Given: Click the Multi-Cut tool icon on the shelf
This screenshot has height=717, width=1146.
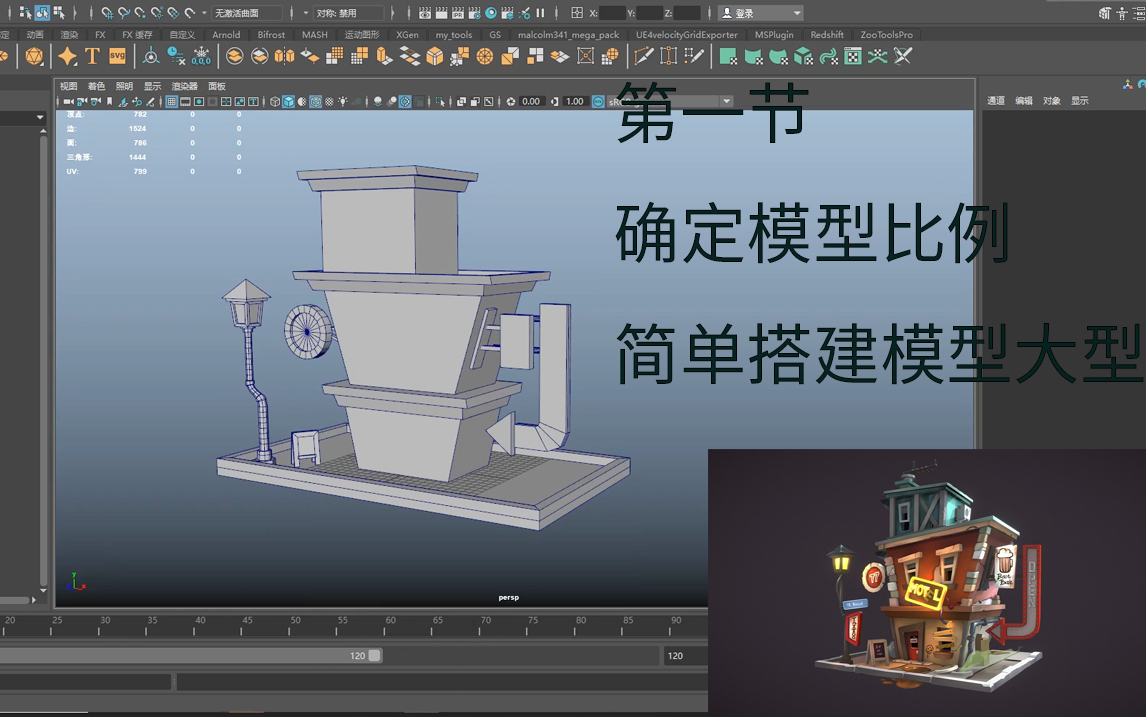Looking at the screenshot, I should point(643,57).
